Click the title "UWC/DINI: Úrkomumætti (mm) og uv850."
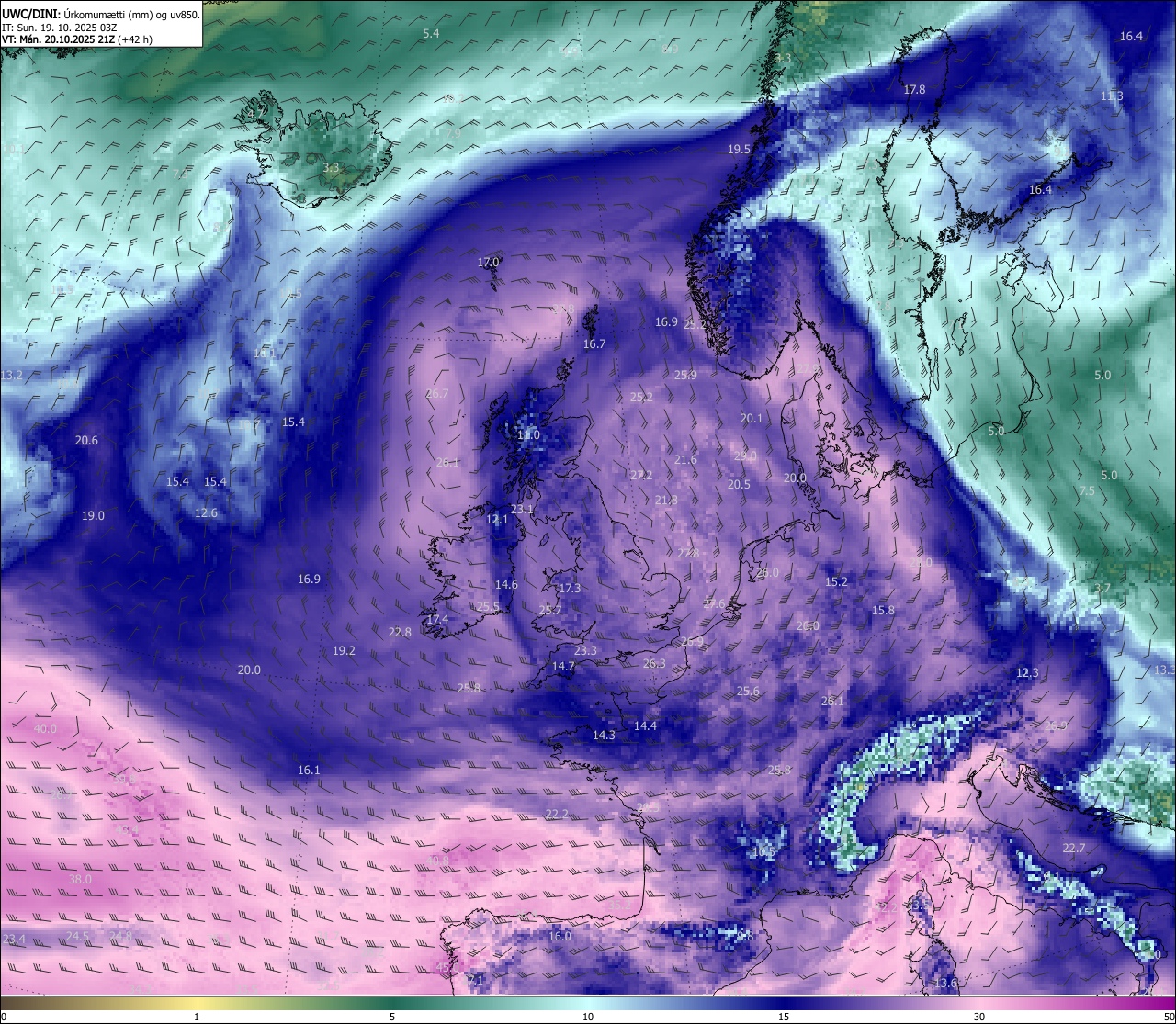This screenshot has width=1176, height=1024. point(100,13)
